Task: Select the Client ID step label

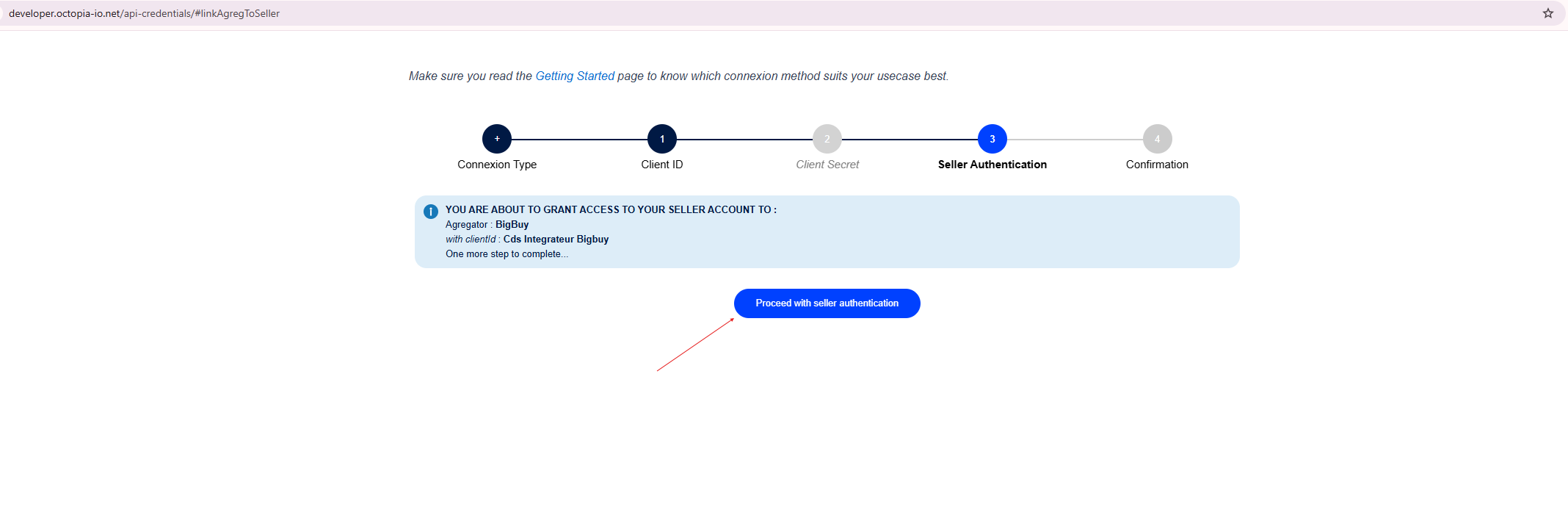Action: point(662,165)
